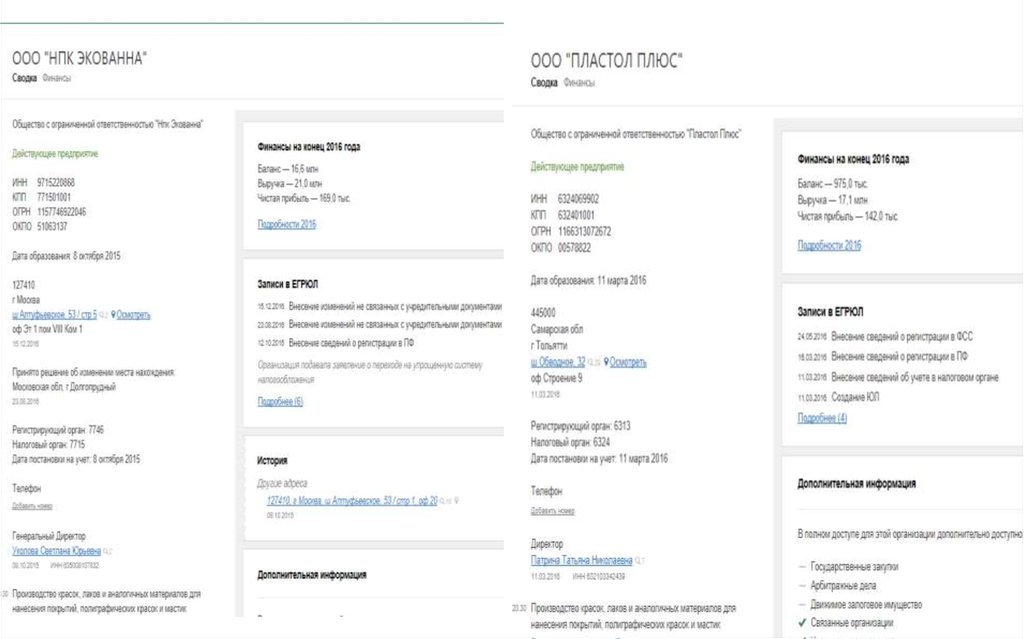Click search icon next to Уколова Светлана Юрьевна
The width and height of the screenshot is (1024, 639).
107,551
